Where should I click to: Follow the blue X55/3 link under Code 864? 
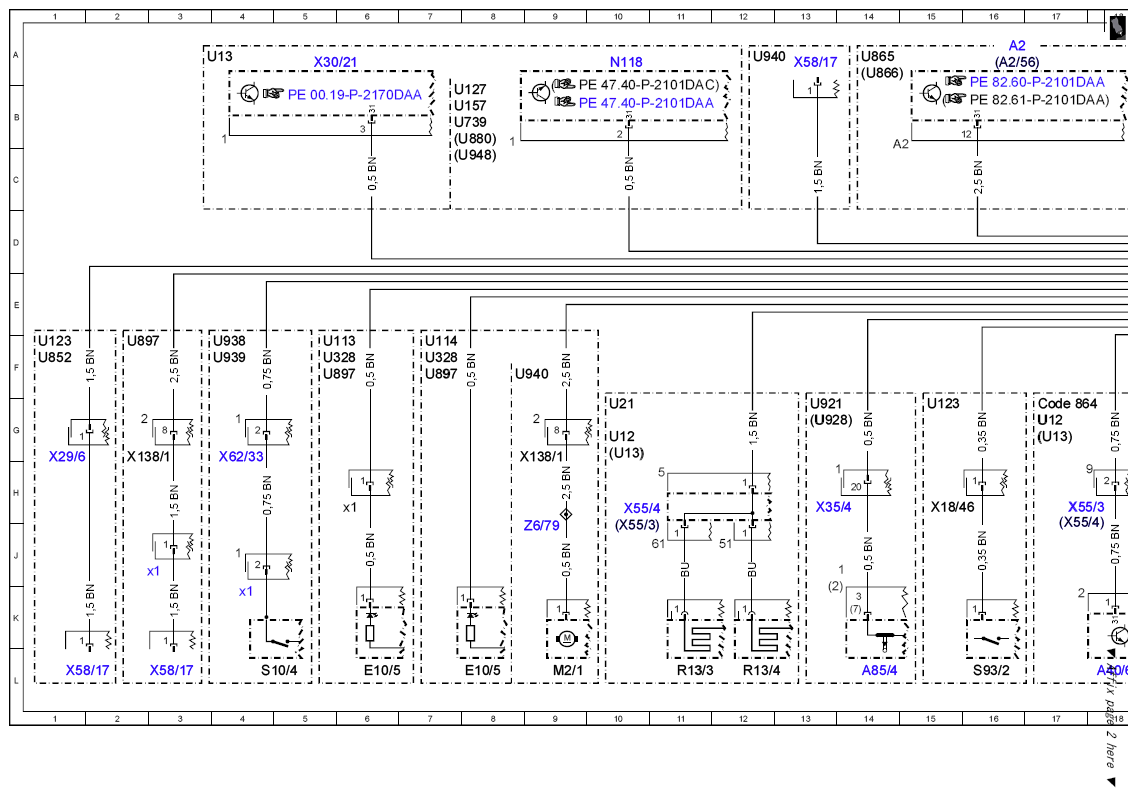pyautogui.click(x=1086, y=506)
